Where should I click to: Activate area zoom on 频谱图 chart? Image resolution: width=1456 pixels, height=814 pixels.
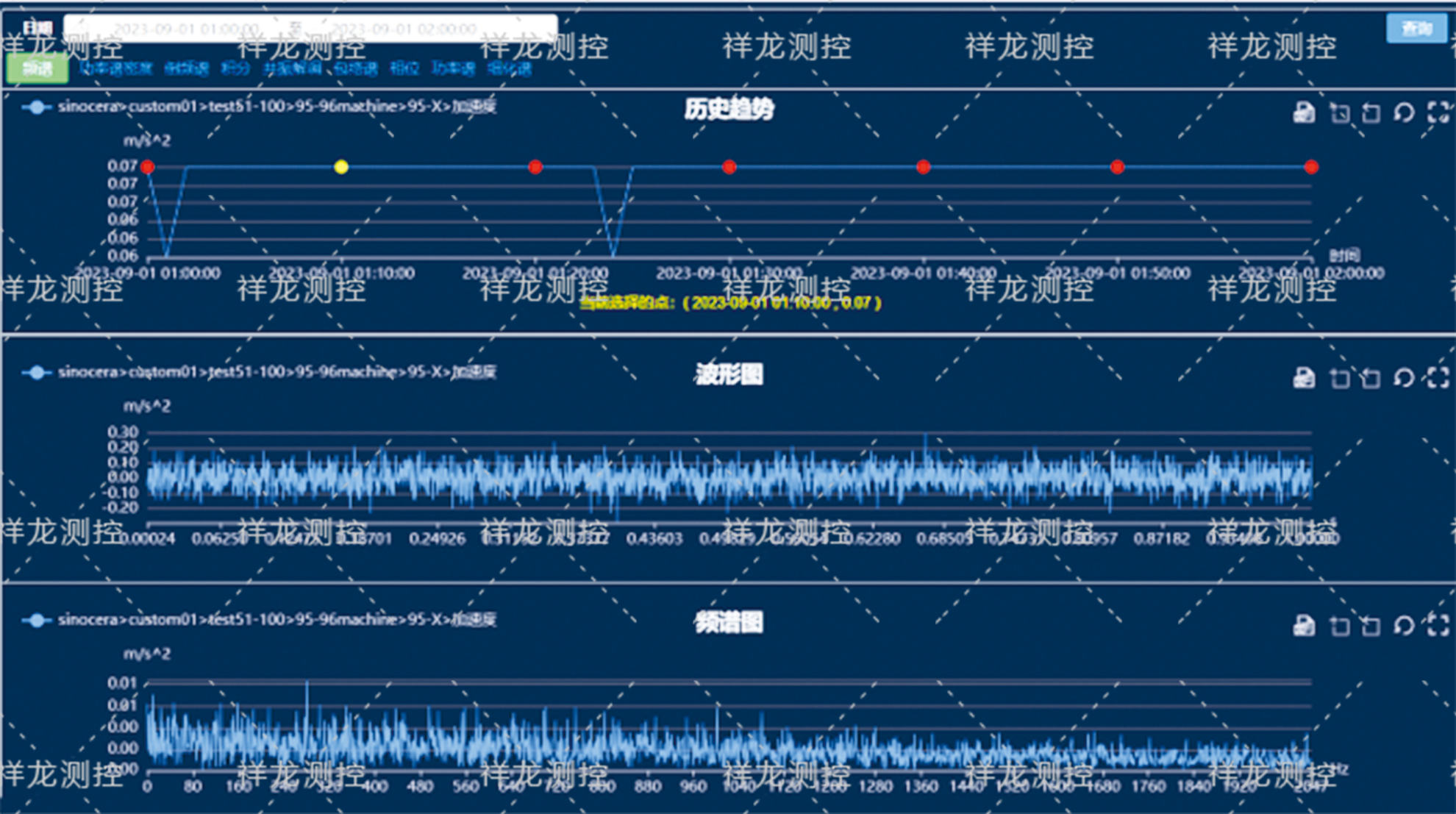(1340, 626)
